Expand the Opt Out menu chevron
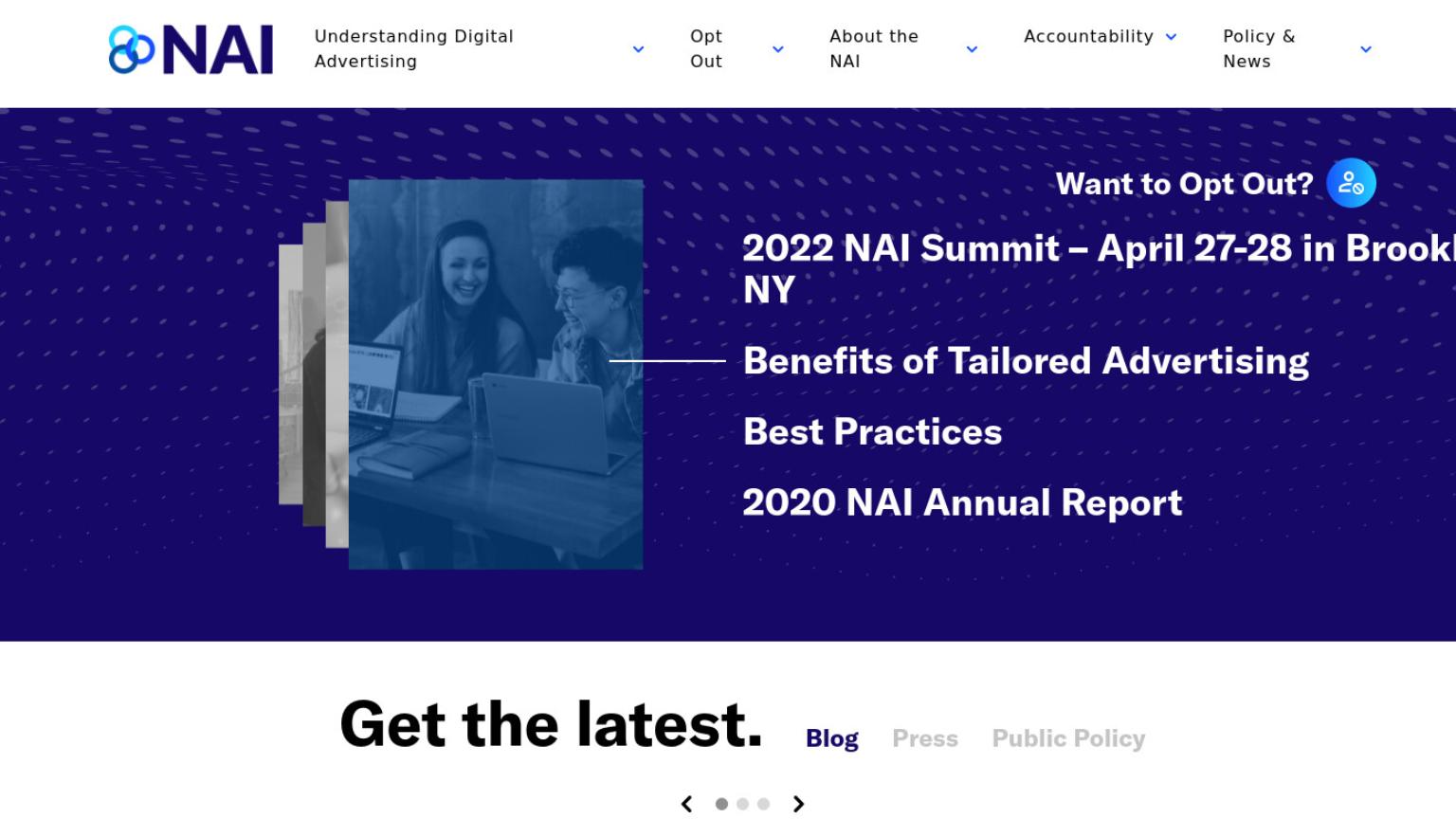Image resolution: width=1456 pixels, height=819 pixels. [778, 49]
